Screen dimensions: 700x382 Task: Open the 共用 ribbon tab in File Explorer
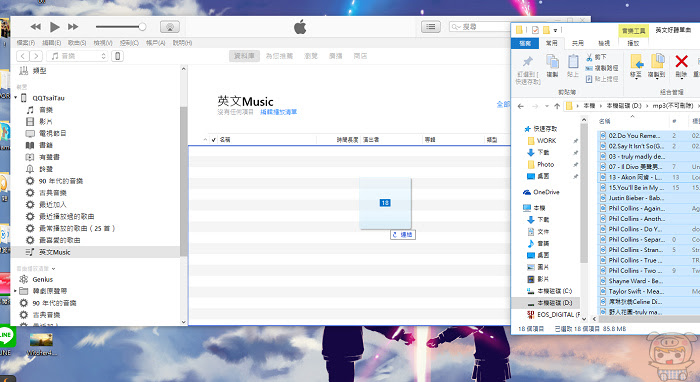click(578, 43)
